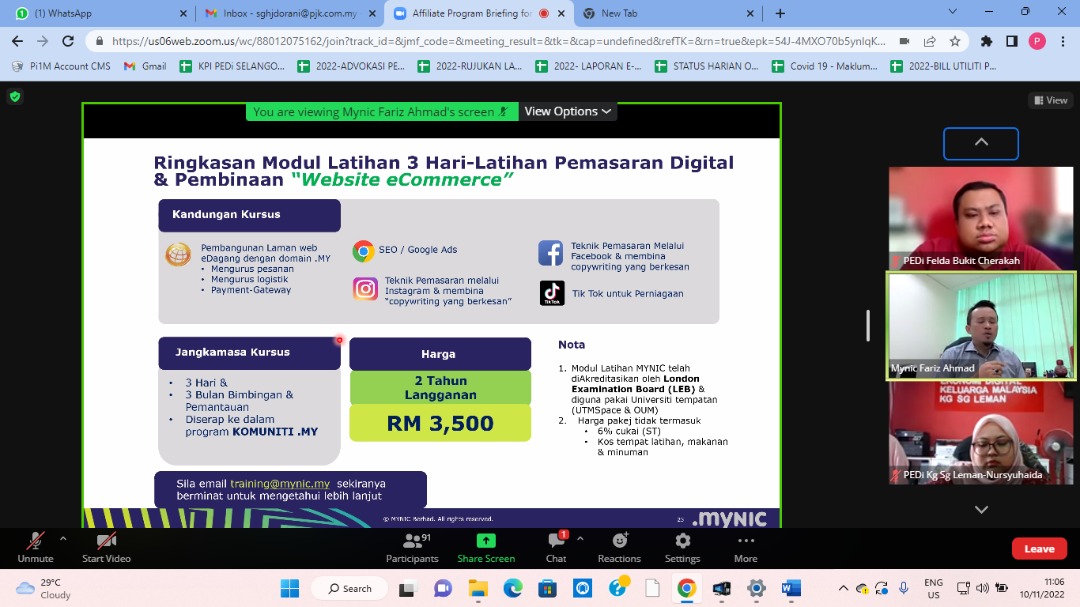This screenshot has height=607, width=1080.
Task: Expand audio options caret beside Unmute
Action: click(x=63, y=539)
